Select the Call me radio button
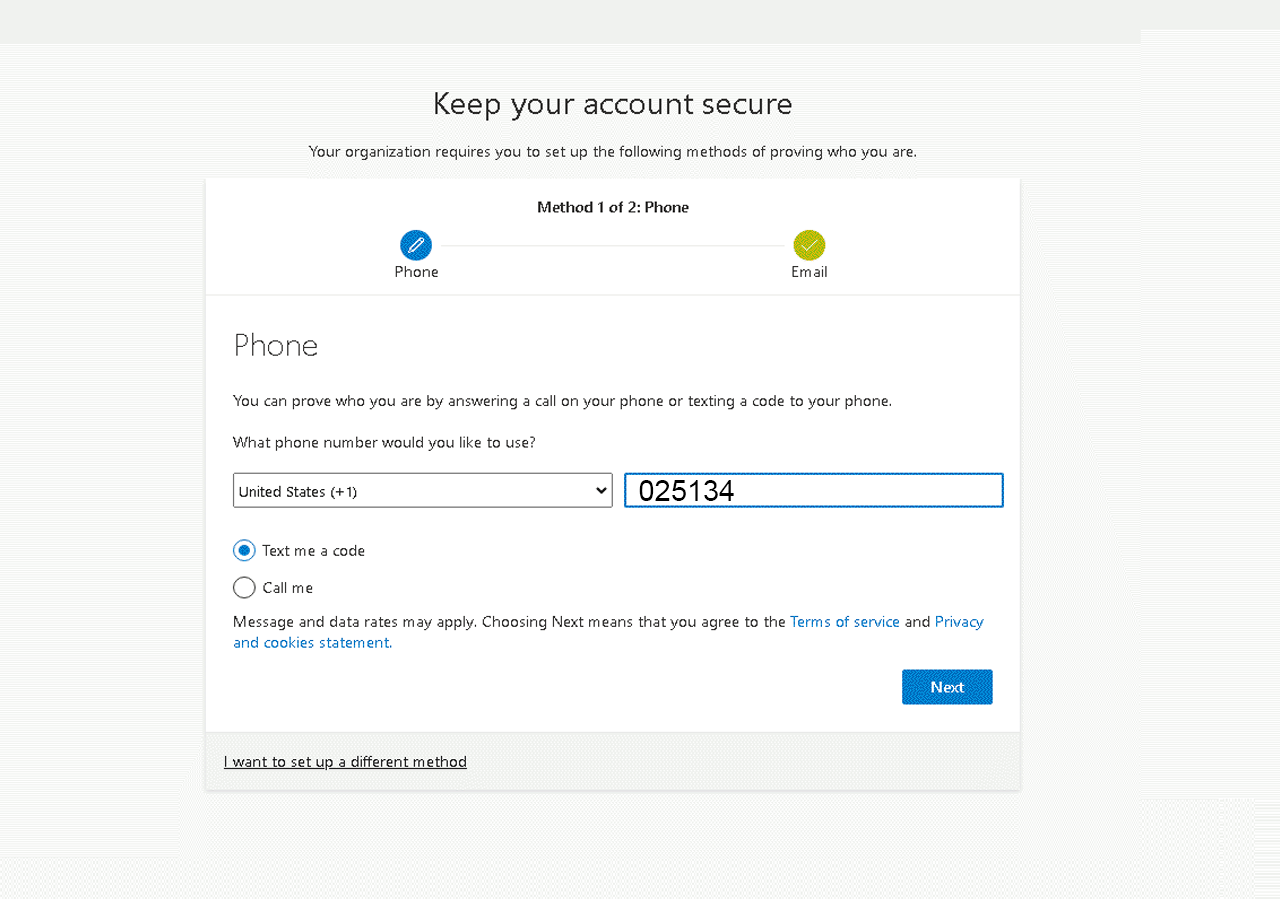1280x899 pixels. 244,588
